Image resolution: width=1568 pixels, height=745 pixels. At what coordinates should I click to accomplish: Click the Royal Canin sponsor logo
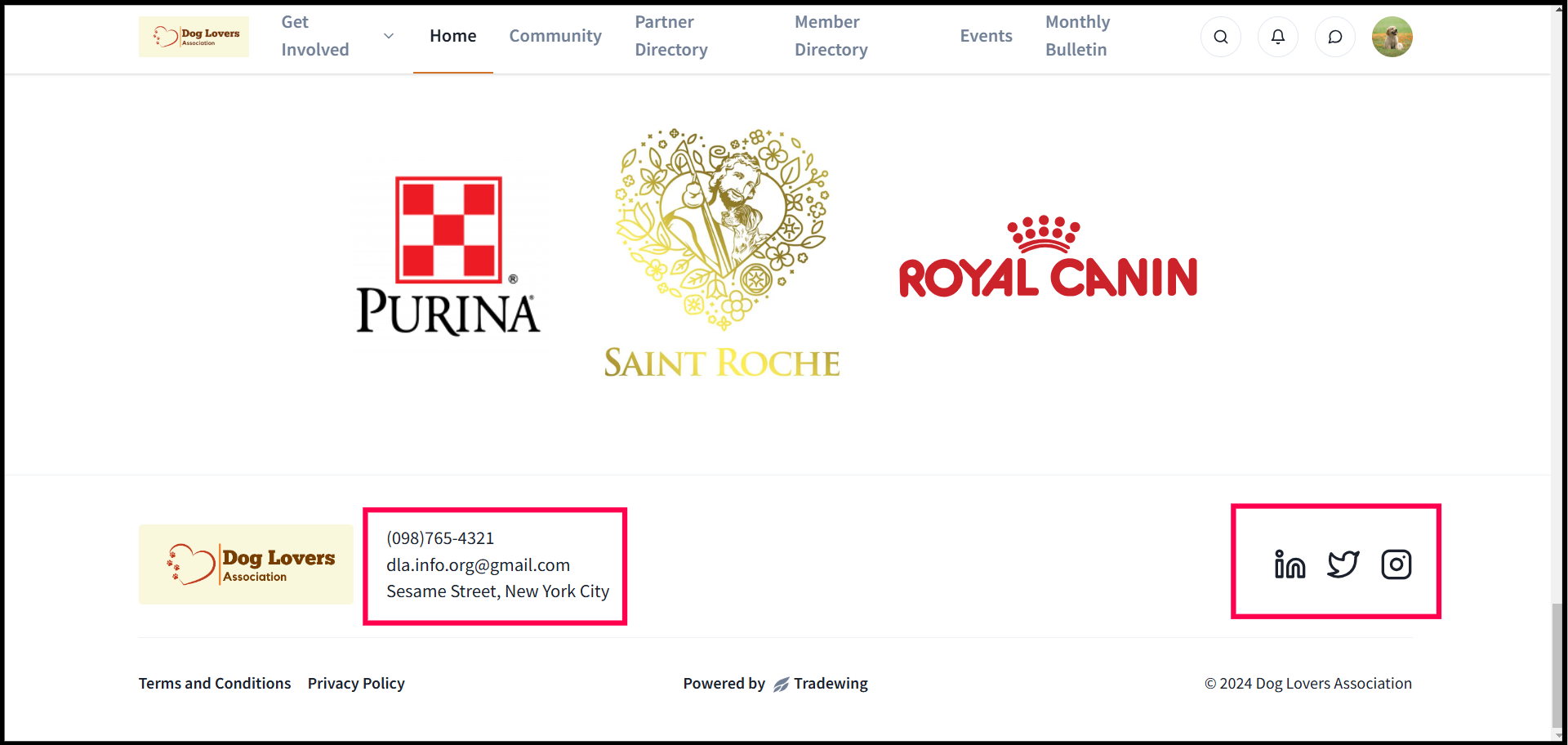coord(1048,256)
